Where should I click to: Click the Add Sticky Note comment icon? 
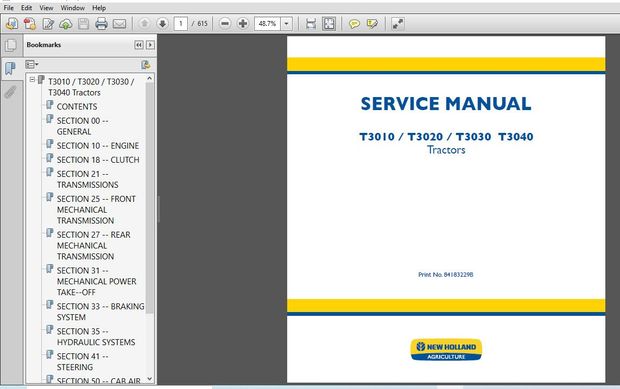pos(354,24)
